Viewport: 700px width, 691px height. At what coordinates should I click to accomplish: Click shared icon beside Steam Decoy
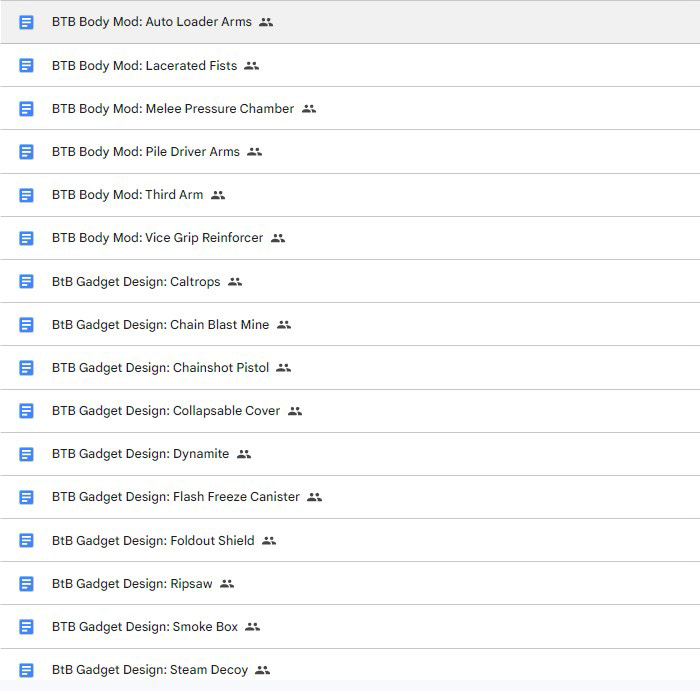coord(262,670)
